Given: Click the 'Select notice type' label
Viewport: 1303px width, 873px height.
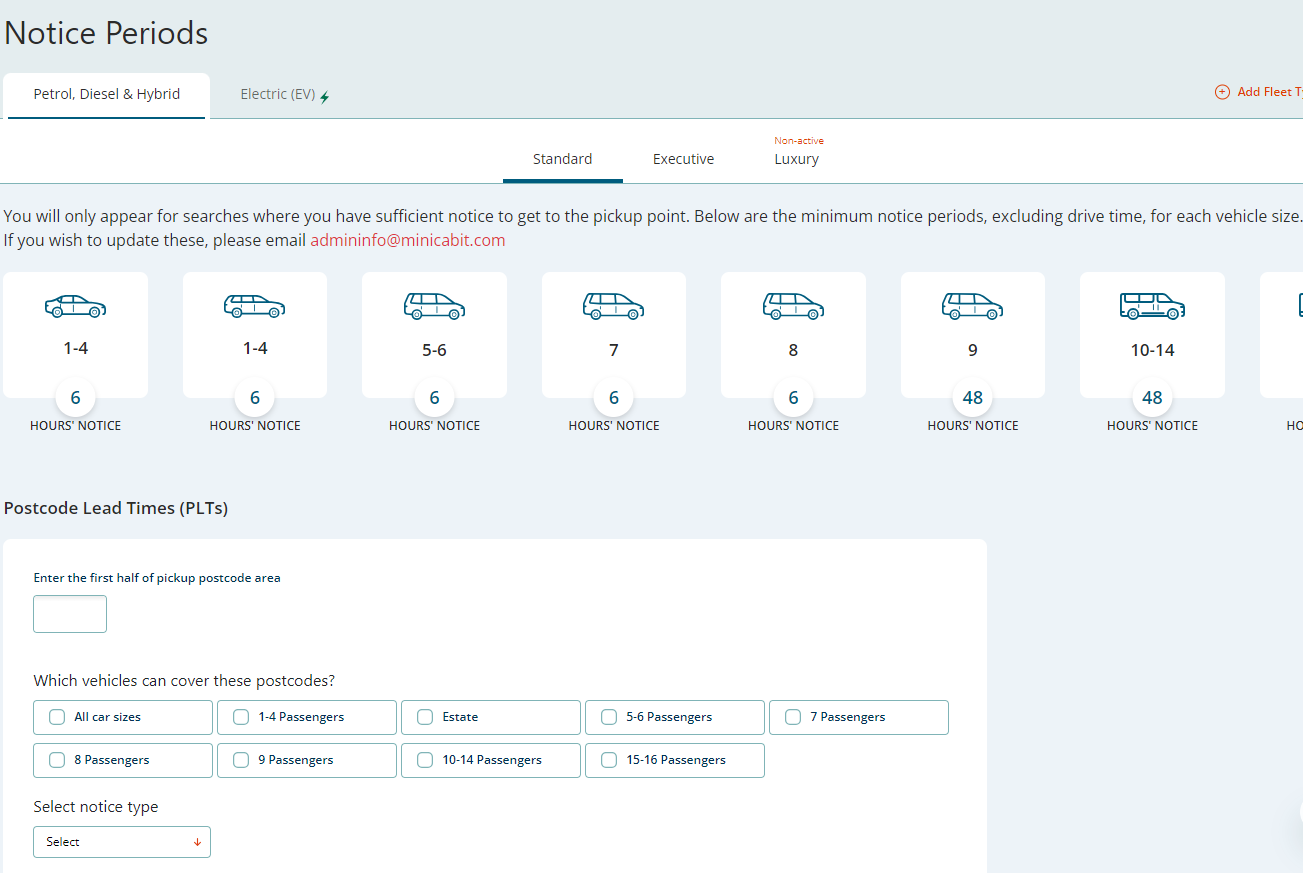Looking at the screenshot, I should pos(96,807).
